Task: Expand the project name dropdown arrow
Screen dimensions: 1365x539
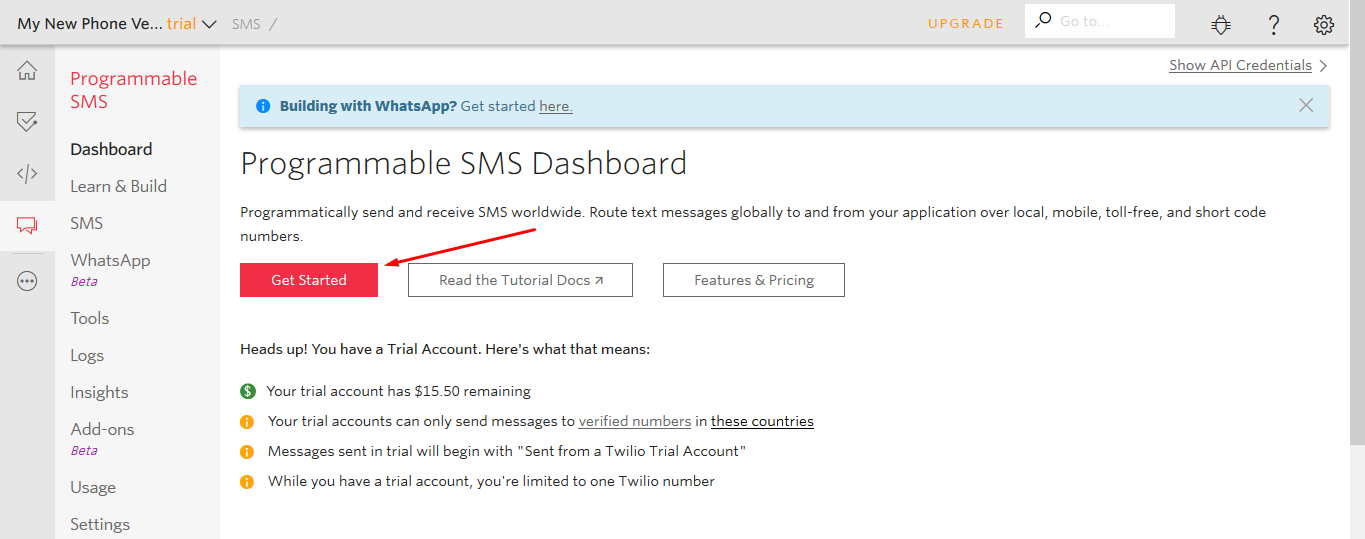Action: point(209,24)
